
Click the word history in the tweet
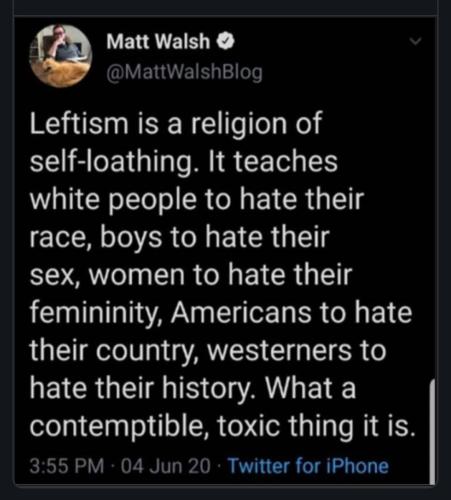coord(207,390)
